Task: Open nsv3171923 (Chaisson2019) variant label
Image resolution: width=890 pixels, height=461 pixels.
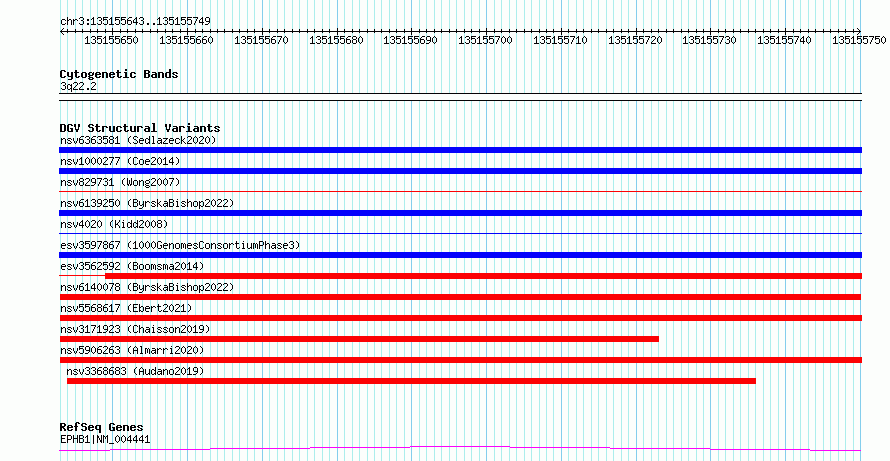Action: [135, 329]
